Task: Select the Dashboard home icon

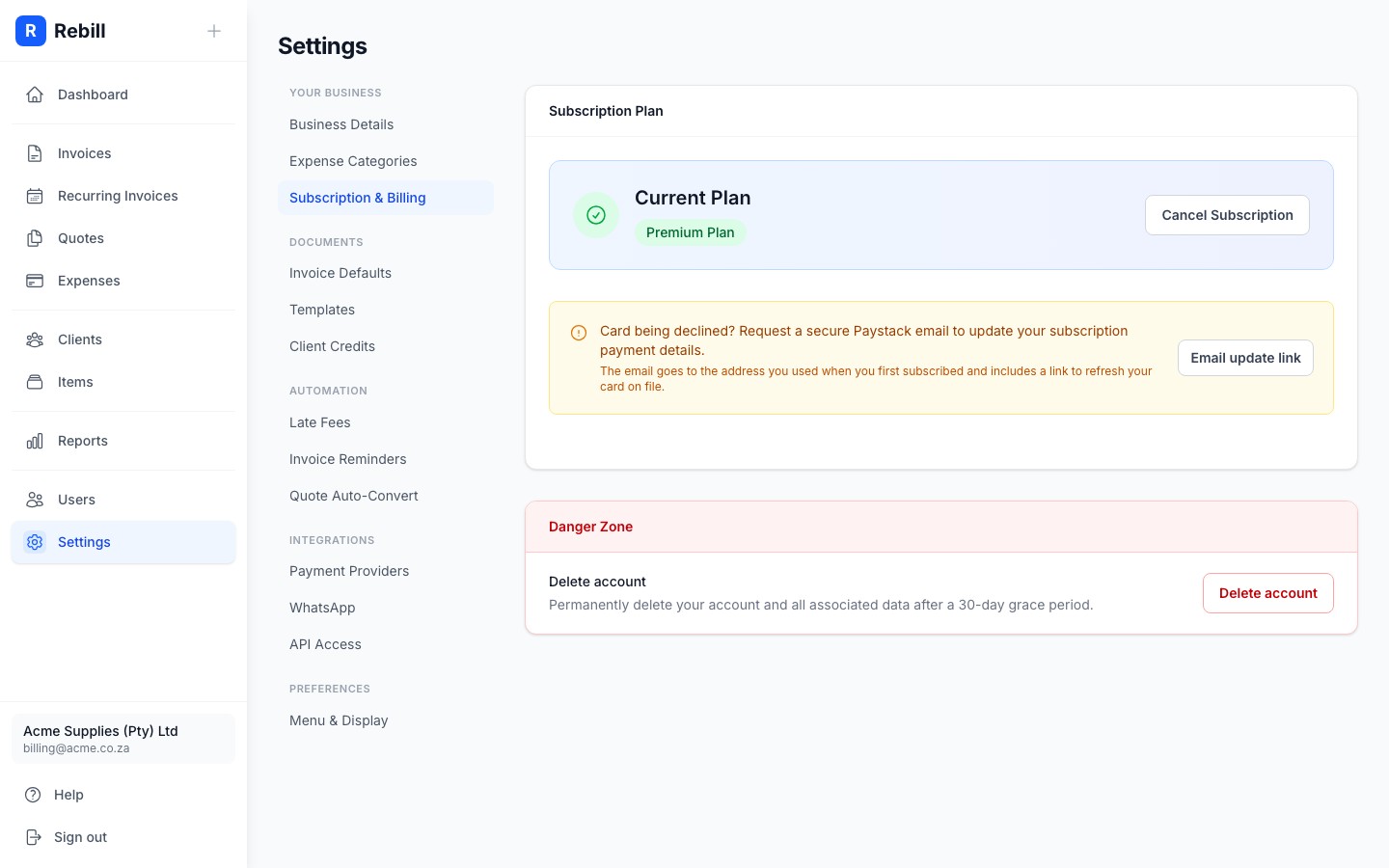Action: pyautogui.click(x=35, y=95)
